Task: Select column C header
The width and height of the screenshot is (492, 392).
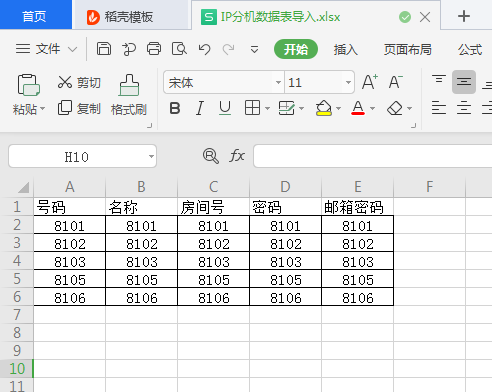Action: click(x=213, y=187)
